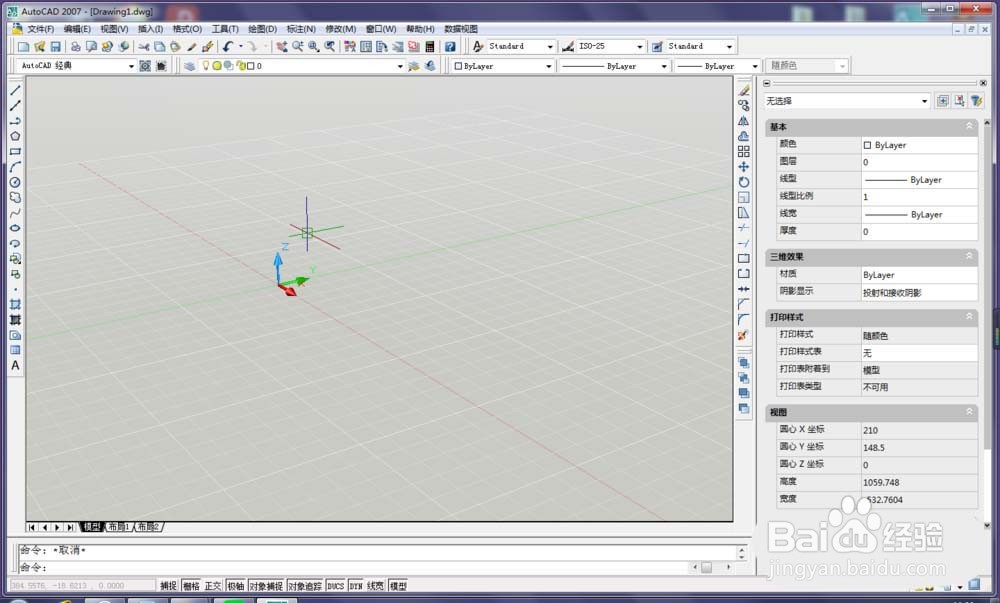Viewport: 1000px width, 603px height.
Task: Toggle 正交 ortho mode in status bar
Action: [x=213, y=586]
